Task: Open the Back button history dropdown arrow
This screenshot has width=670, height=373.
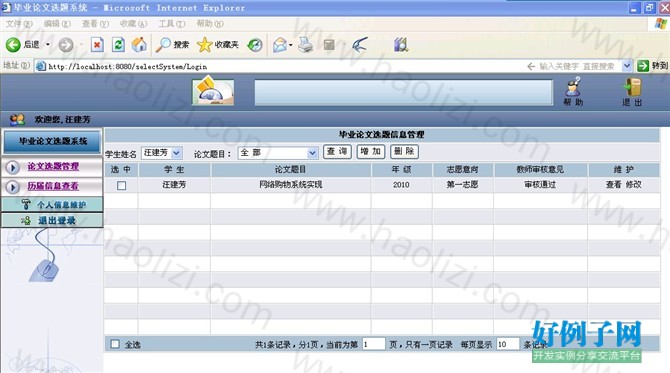Action: pos(48,44)
